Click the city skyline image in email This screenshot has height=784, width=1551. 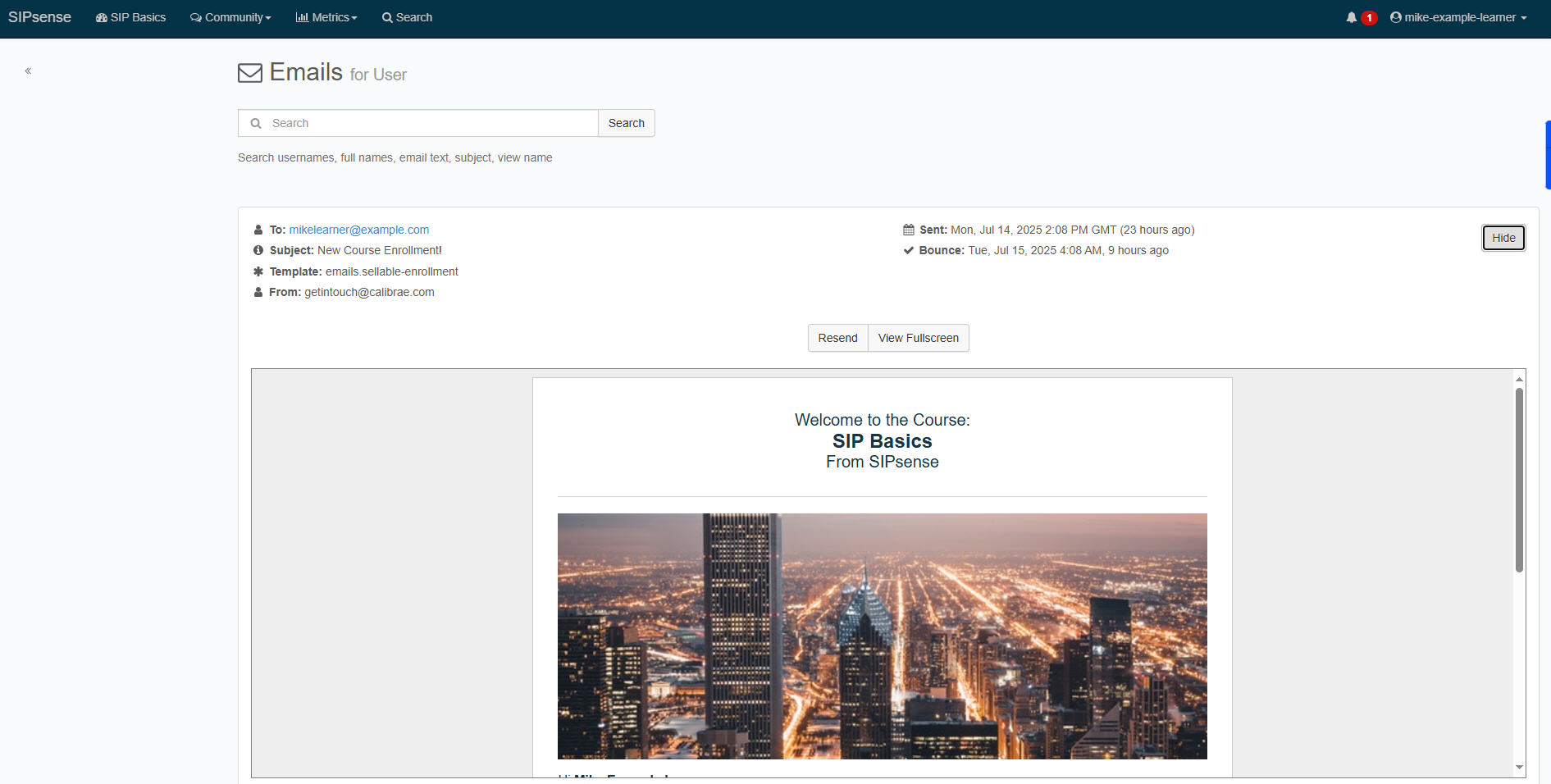pos(883,636)
